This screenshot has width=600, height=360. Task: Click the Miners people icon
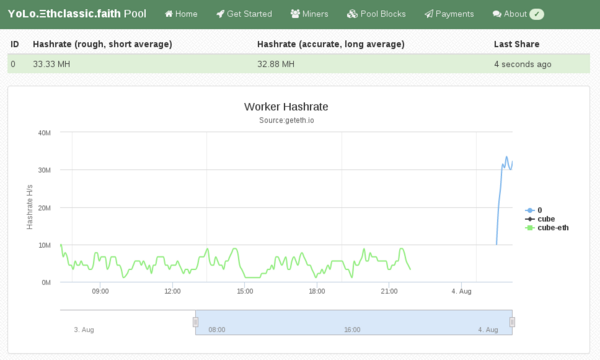tap(295, 14)
